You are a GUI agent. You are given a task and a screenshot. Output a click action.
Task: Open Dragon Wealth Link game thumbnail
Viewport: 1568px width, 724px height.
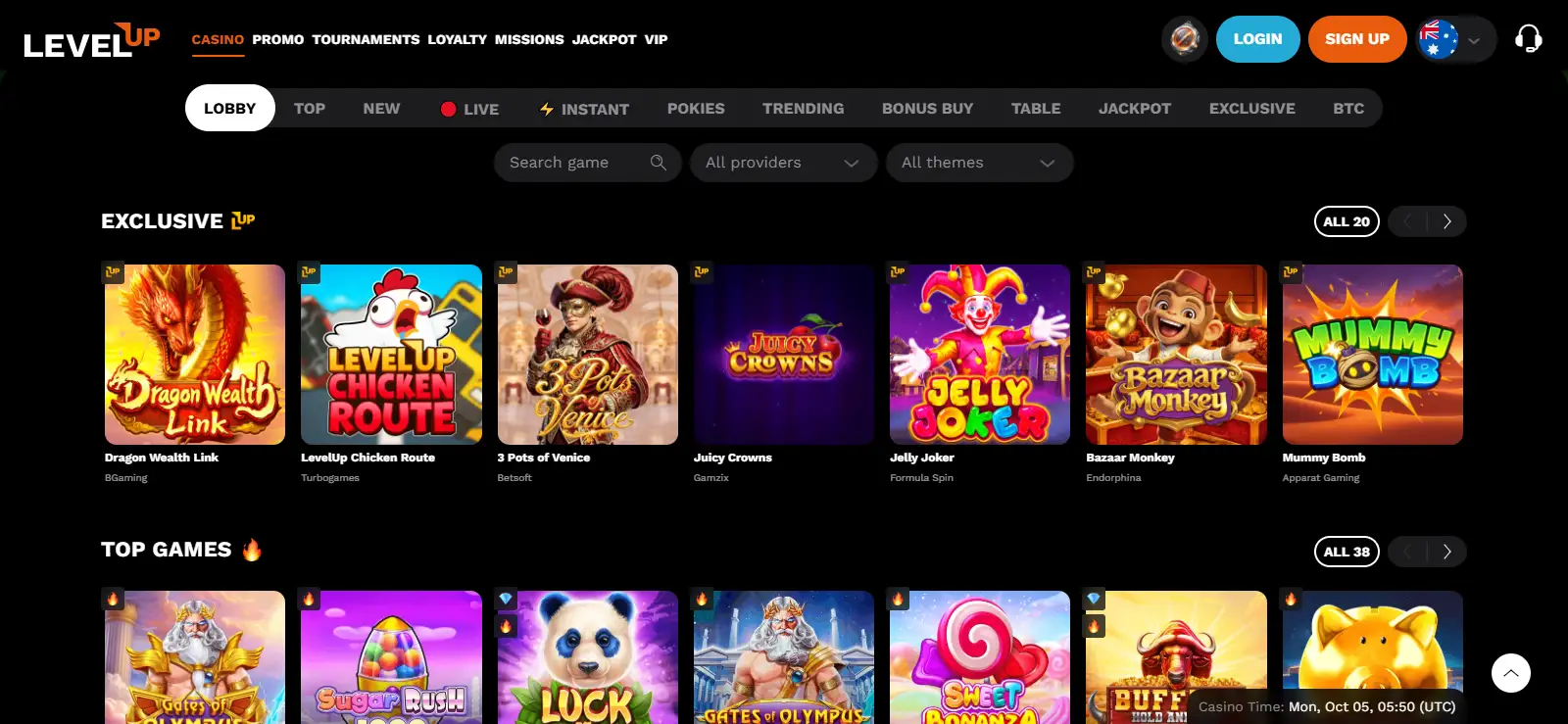[195, 355]
